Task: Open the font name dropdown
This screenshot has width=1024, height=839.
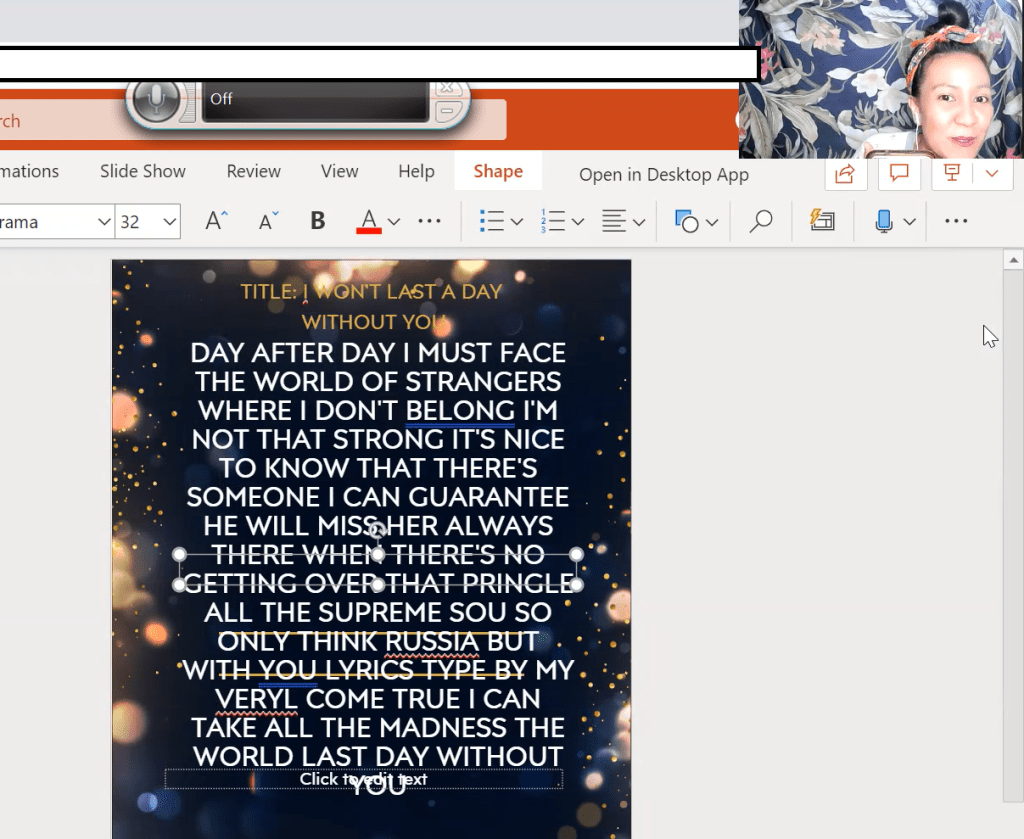Action: pyautogui.click(x=104, y=221)
